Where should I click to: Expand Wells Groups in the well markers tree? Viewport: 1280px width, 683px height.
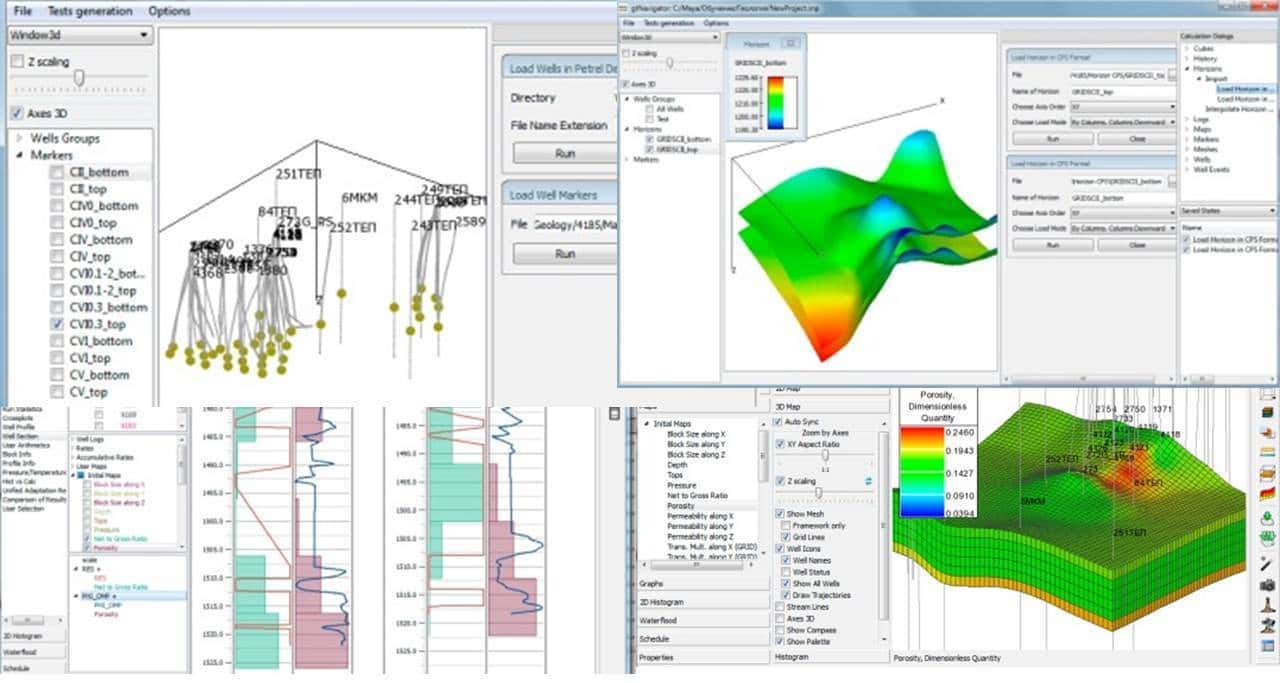point(20,138)
